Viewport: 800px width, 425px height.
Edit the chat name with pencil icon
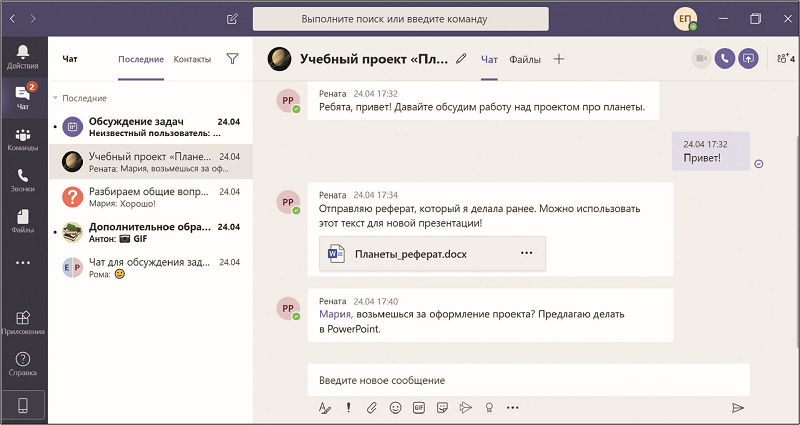(x=461, y=59)
